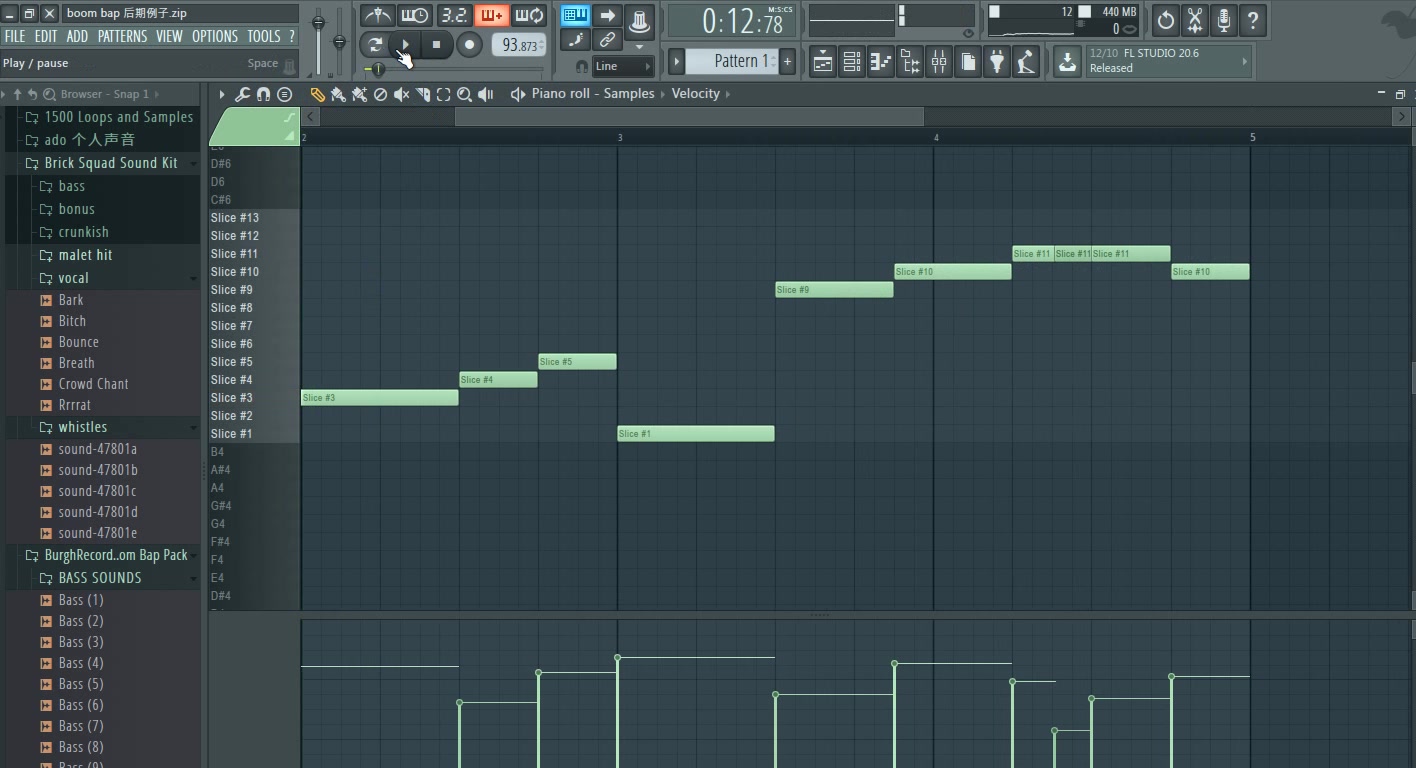This screenshot has height=768, width=1416.
Task: Select the Zoom magnifier tool
Action: coord(464,94)
